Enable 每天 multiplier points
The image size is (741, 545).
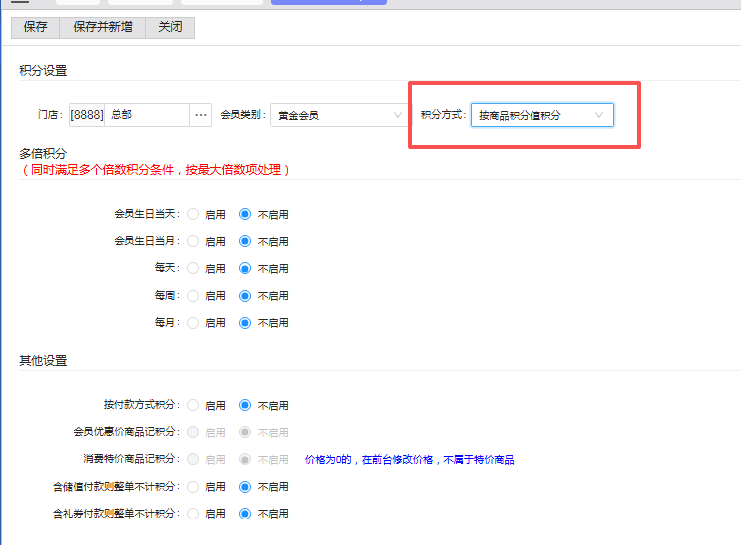coord(193,268)
